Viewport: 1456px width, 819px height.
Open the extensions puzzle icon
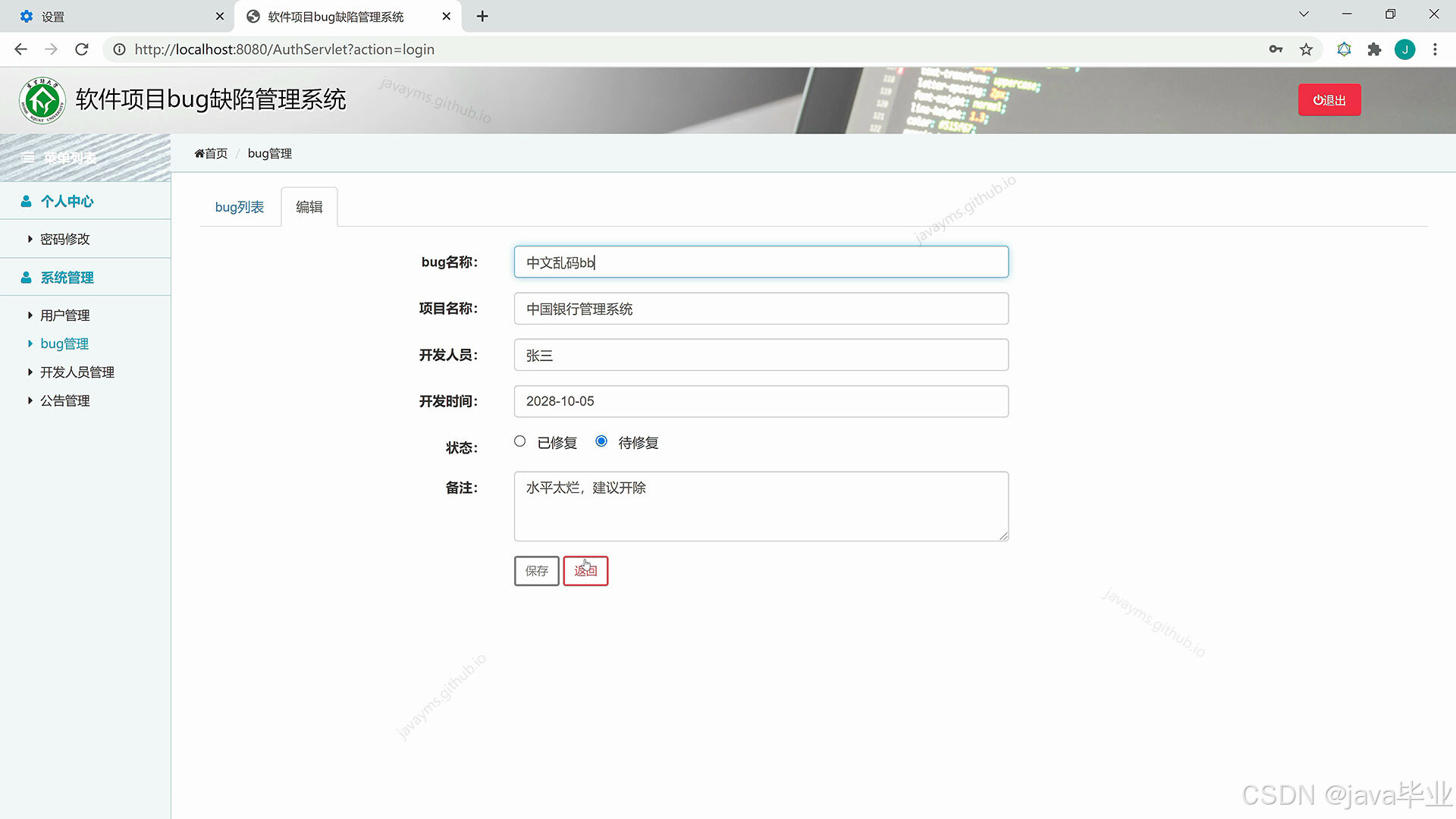click(1374, 49)
